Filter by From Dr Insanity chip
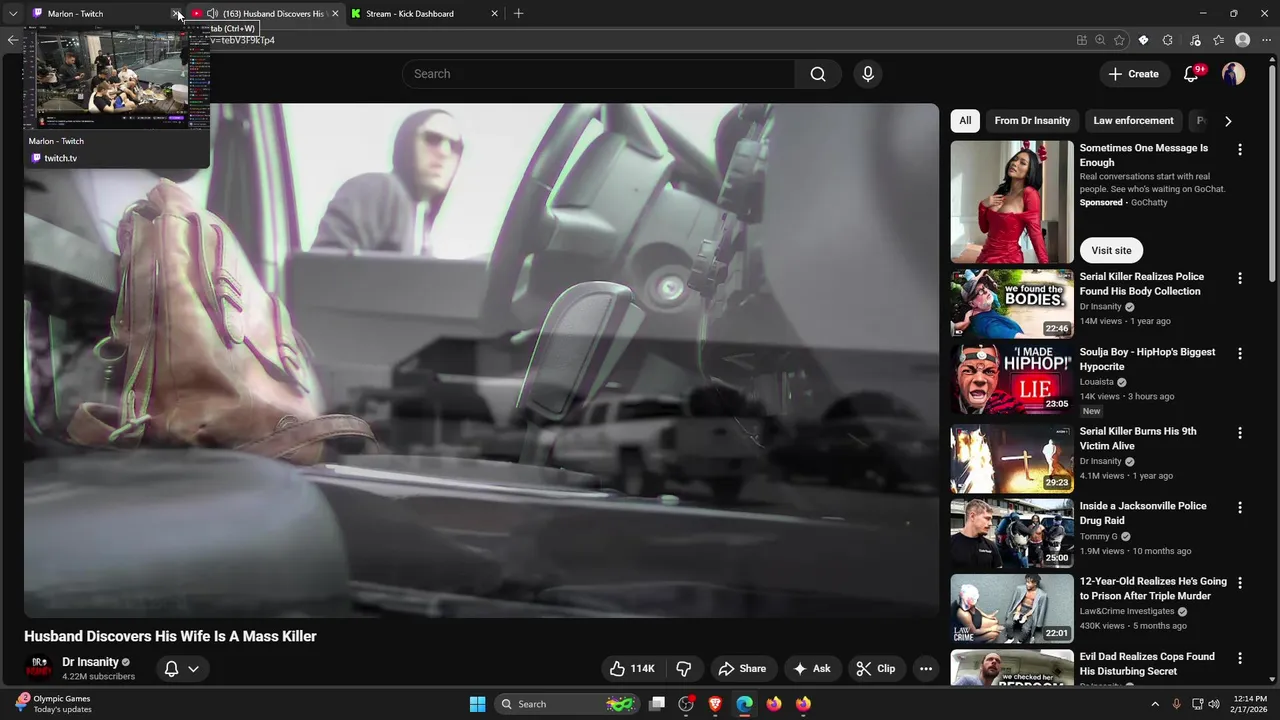Image resolution: width=1280 pixels, height=720 pixels. point(1032,121)
